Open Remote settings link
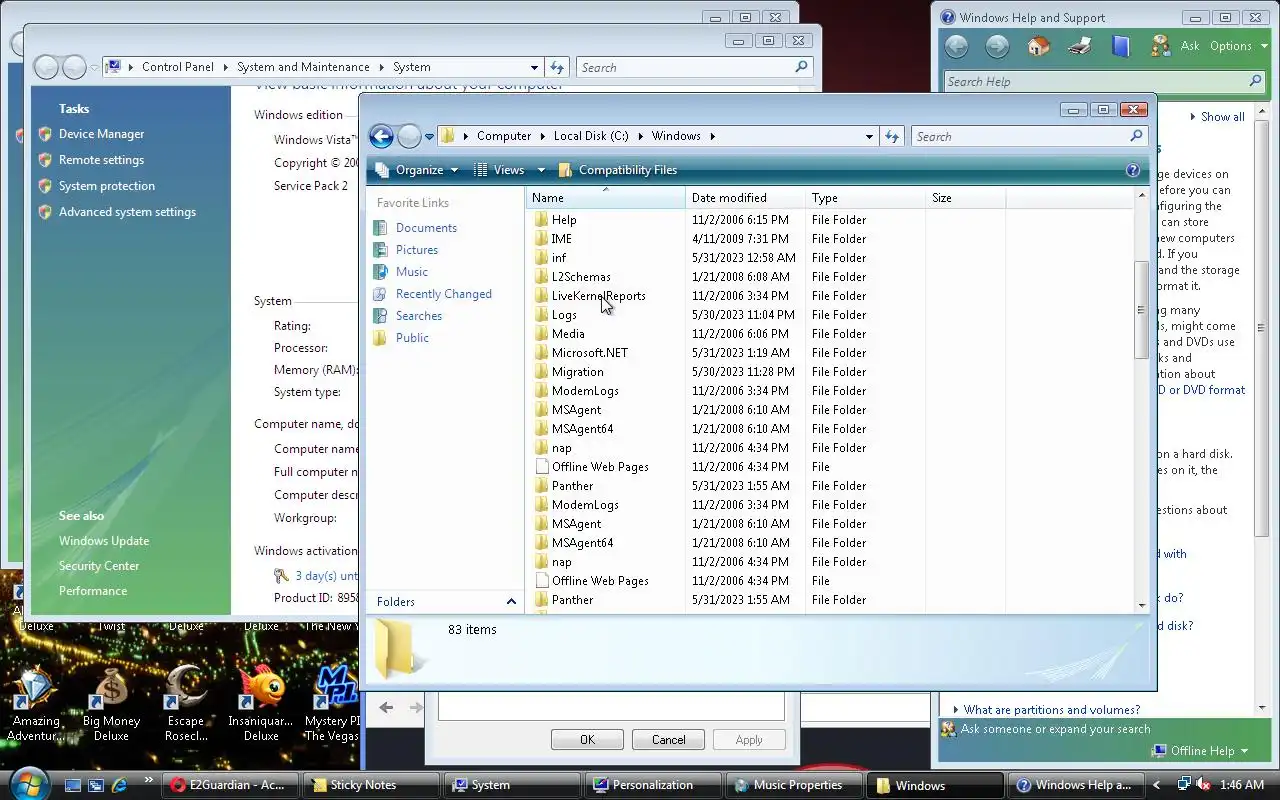Screen dimensions: 1280x800 point(101,160)
